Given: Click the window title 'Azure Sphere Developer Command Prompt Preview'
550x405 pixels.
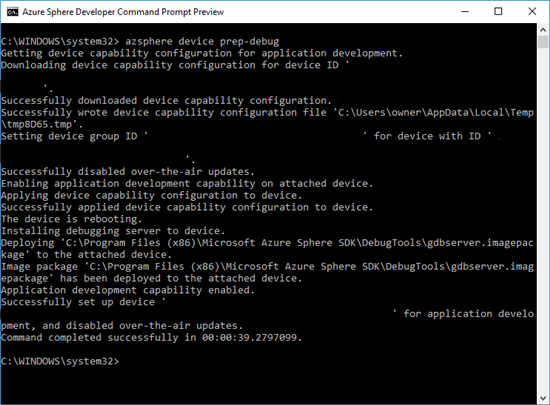Looking at the screenshot, I should coord(123,12).
